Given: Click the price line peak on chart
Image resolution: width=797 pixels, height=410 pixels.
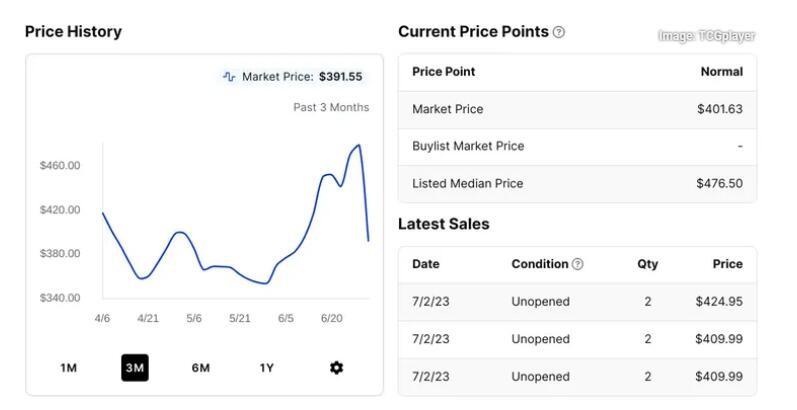Looking at the screenshot, I should tap(359, 145).
